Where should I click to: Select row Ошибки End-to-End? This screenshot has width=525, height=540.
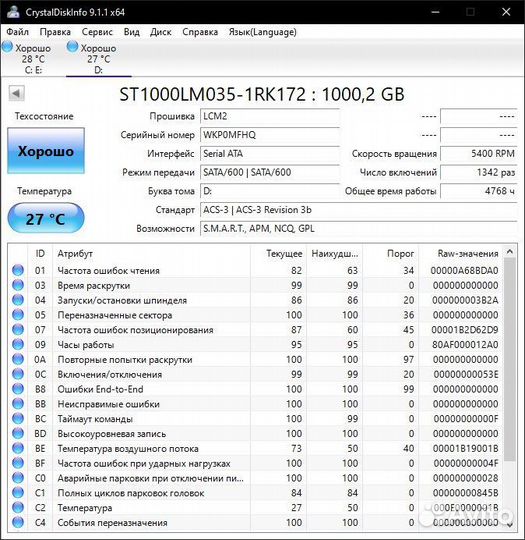[x=255, y=389]
